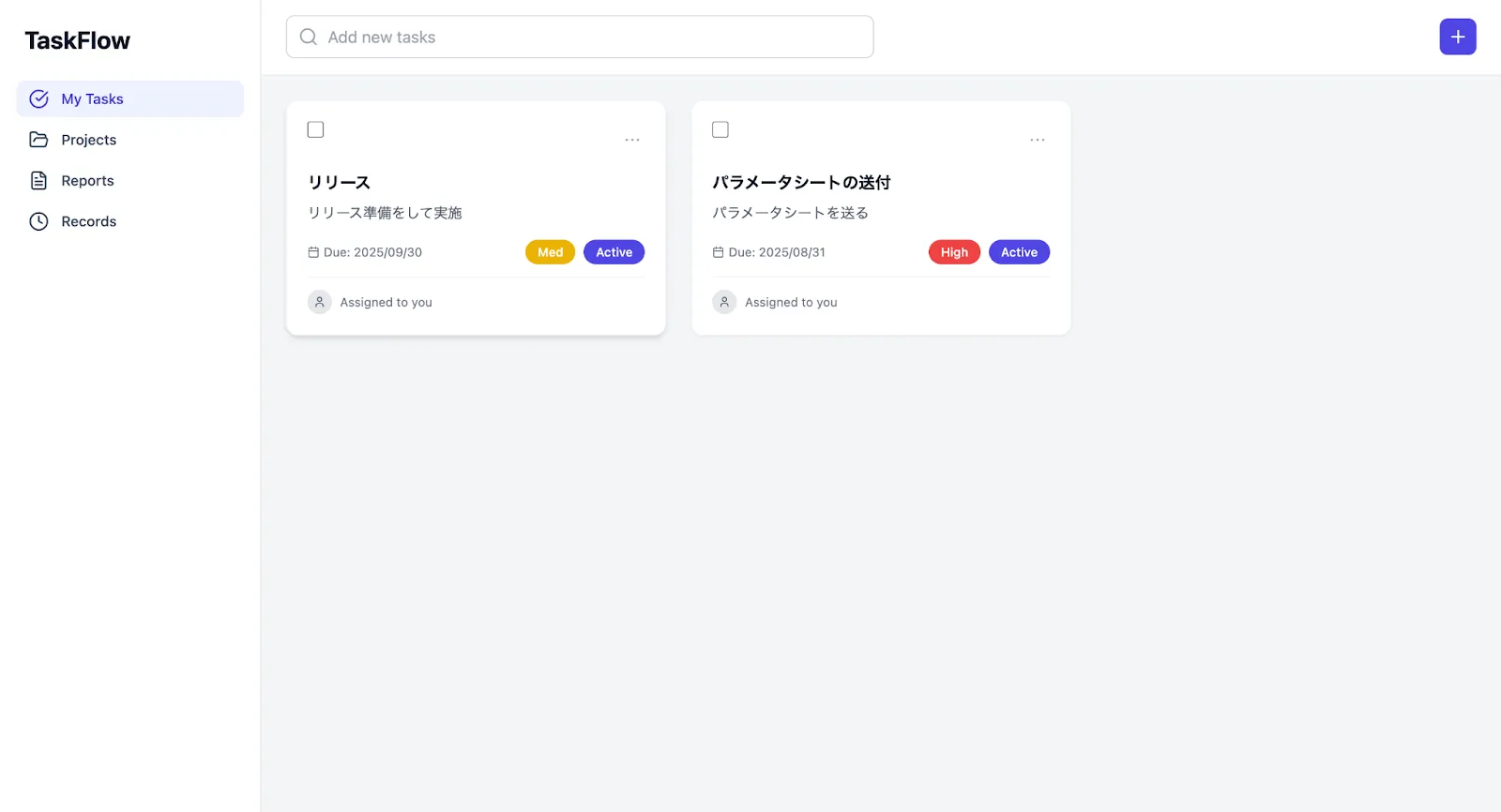1501x812 pixels.
Task: Open the パラメータシートの送付 task title
Action: 801,182
